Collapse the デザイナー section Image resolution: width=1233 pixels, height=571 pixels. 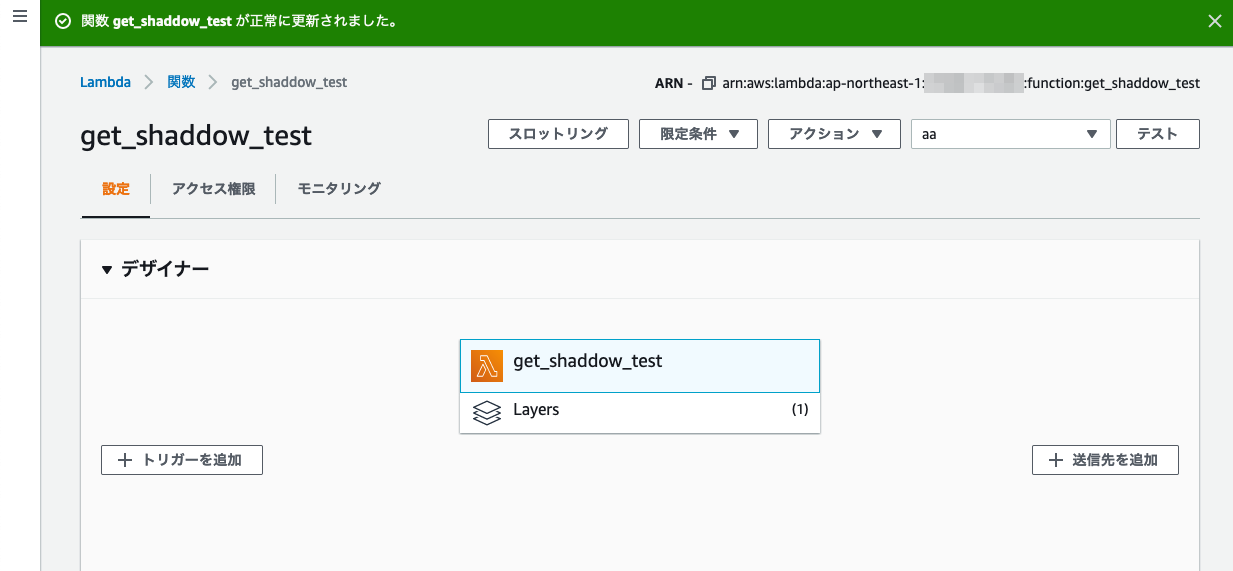point(154,269)
